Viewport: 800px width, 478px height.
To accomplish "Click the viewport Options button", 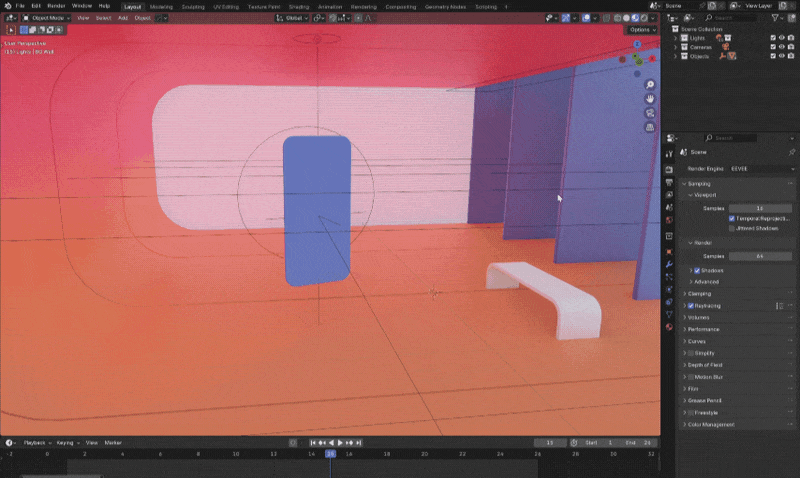I will tap(641, 30).
